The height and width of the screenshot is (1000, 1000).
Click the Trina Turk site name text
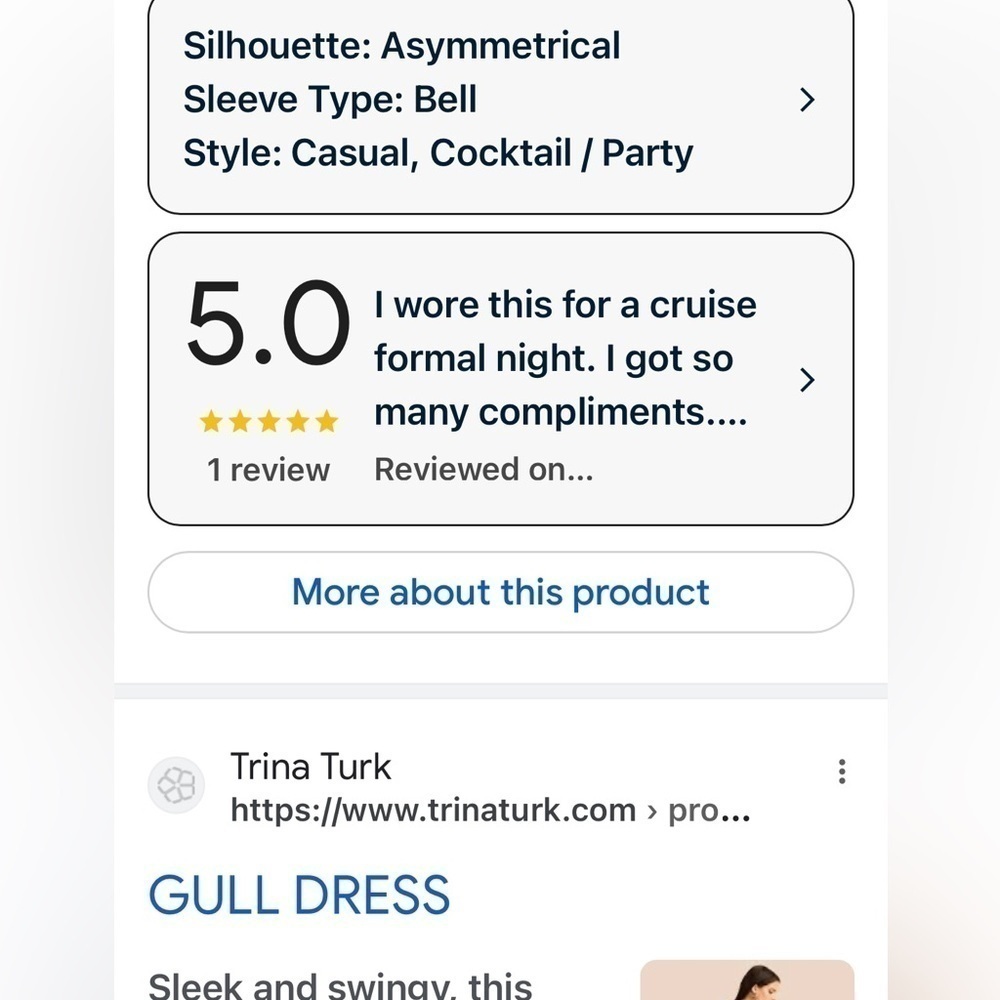coord(311,766)
